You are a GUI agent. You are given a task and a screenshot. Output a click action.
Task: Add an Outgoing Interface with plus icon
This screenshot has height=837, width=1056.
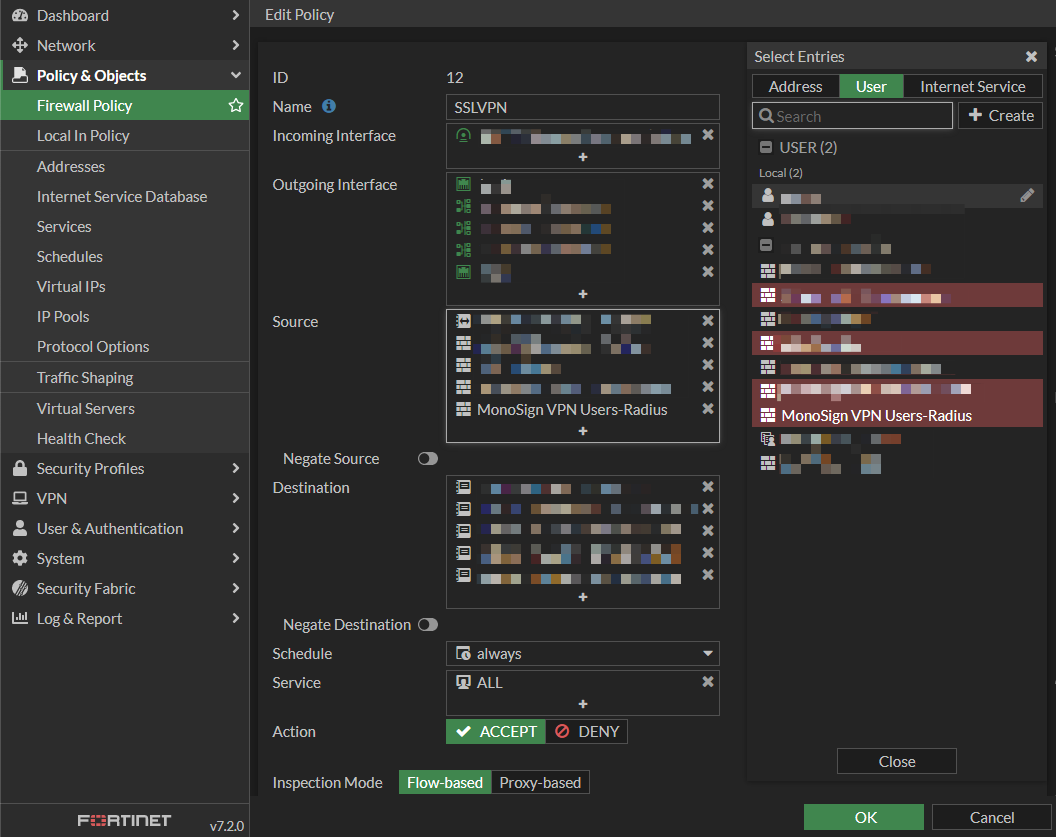point(583,294)
